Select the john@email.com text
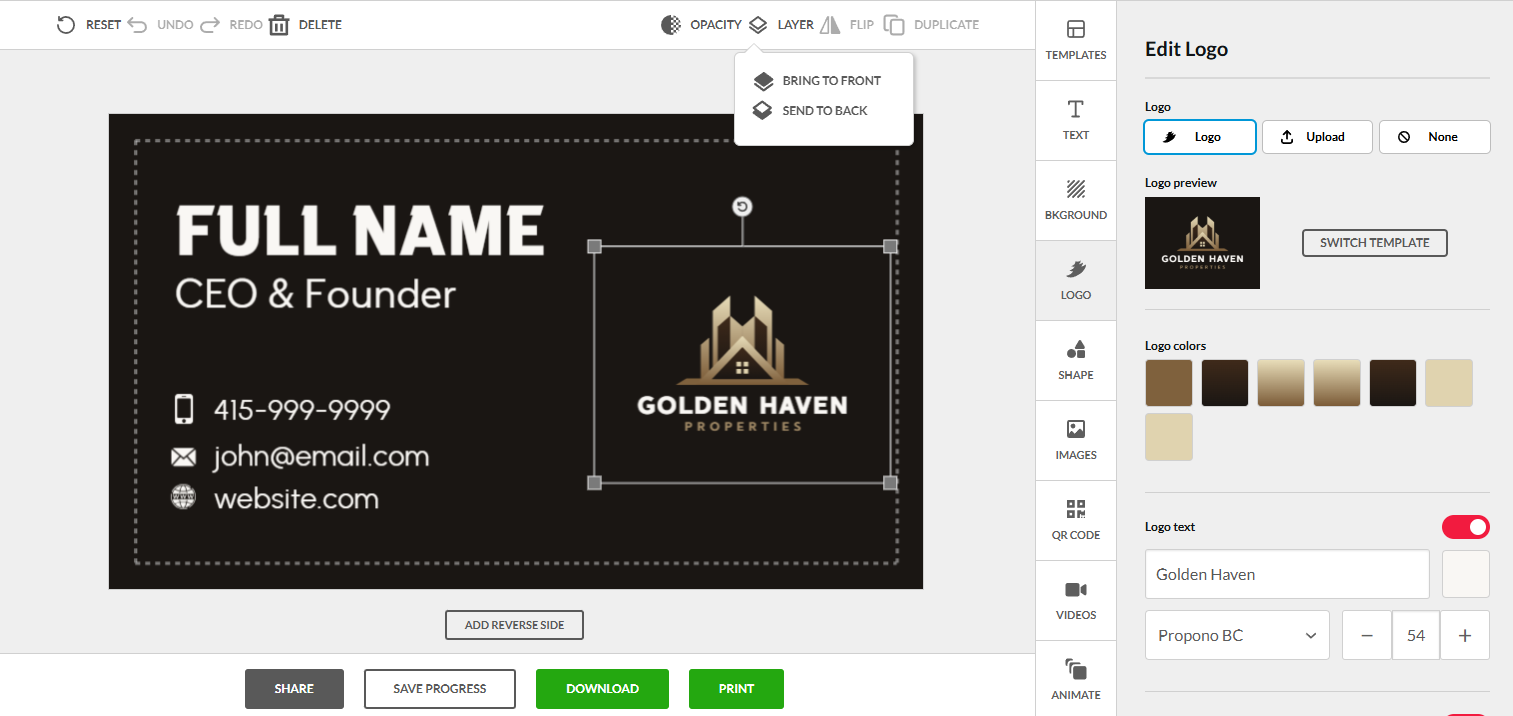The width and height of the screenshot is (1513, 716). [321, 457]
